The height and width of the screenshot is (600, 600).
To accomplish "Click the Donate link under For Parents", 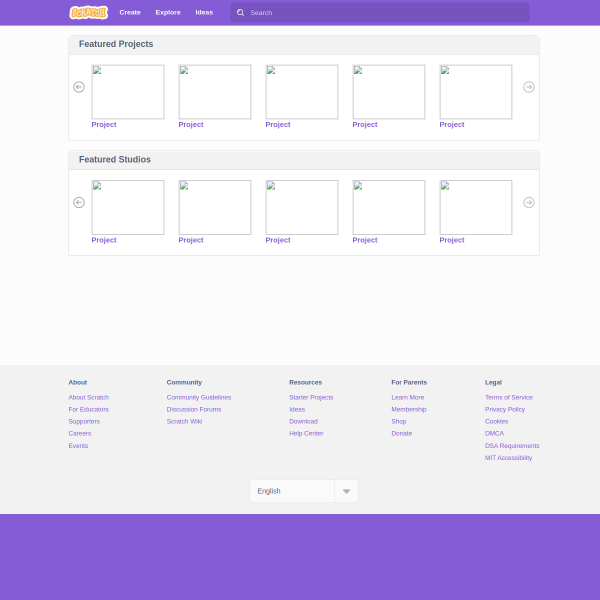I will pos(401,433).
